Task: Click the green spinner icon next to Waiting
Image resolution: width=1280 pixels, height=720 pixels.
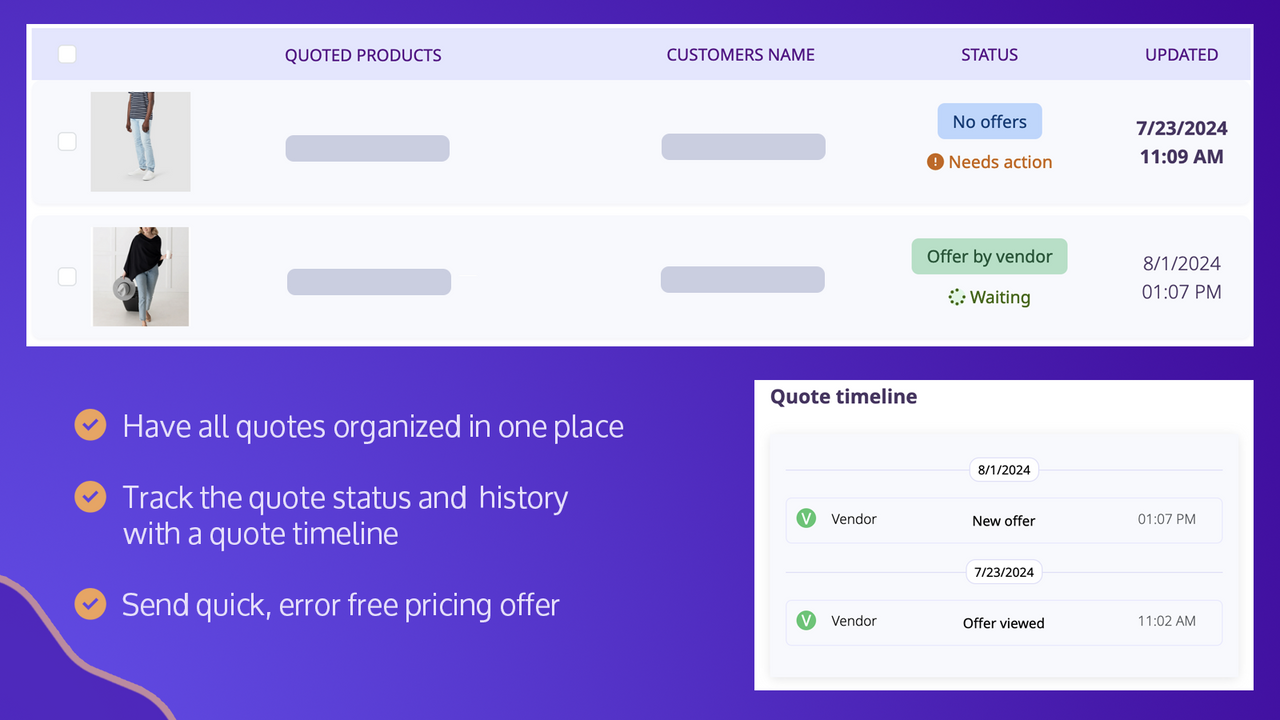Action: pyautogui.click(x=956, y=296)
